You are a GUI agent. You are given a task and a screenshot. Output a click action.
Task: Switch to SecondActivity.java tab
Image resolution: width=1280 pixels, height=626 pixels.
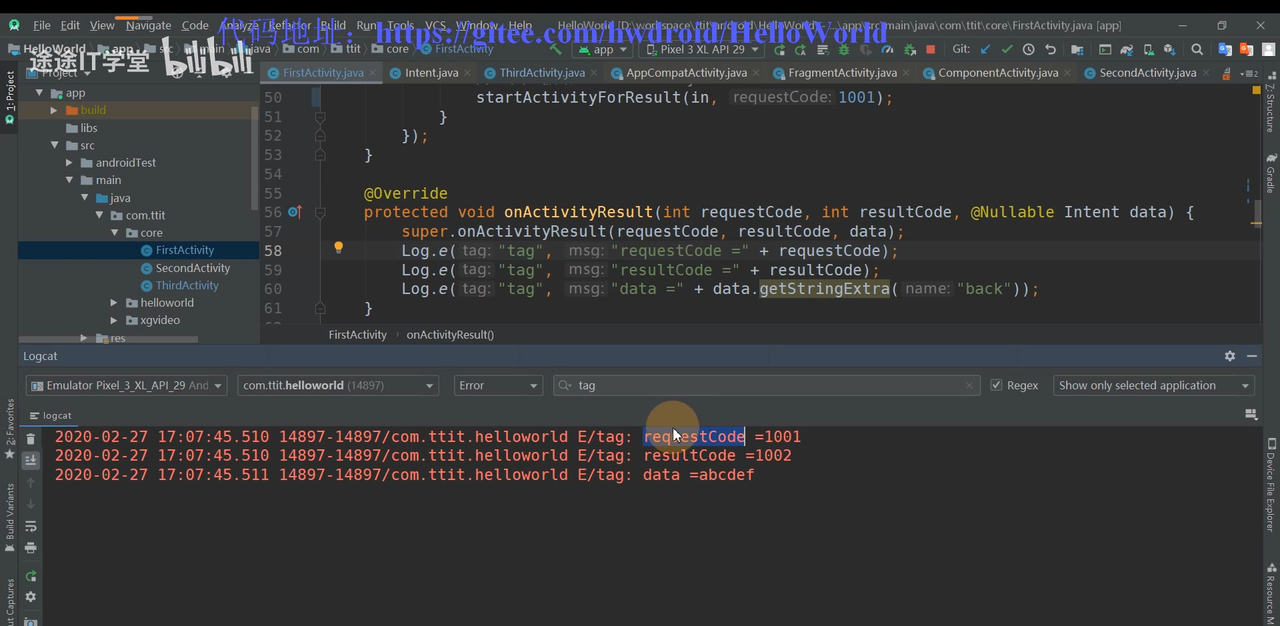tap(1148, 72)
